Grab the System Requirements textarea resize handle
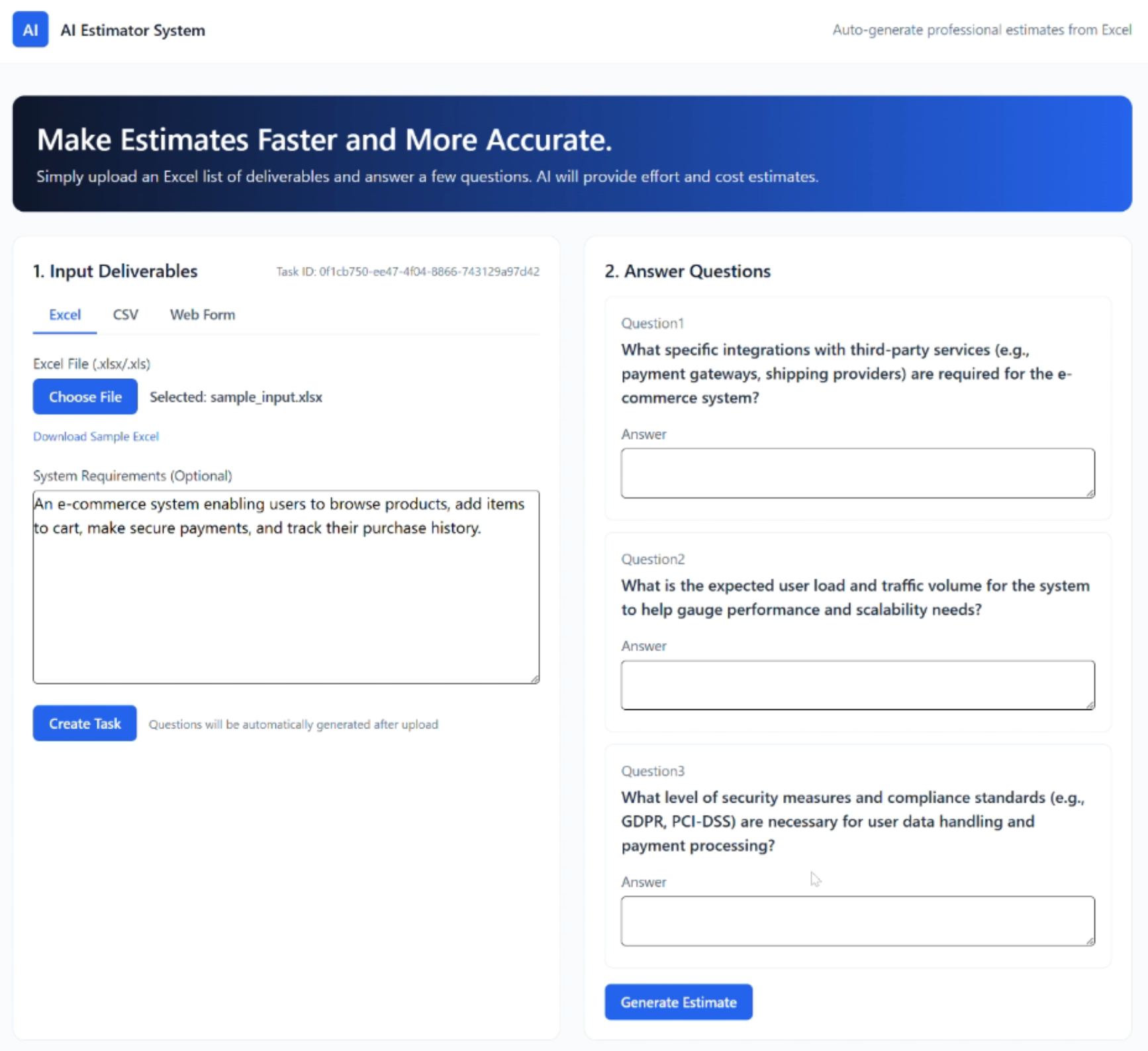This screenshot has height=1051, width=1148. click(534, 678)
